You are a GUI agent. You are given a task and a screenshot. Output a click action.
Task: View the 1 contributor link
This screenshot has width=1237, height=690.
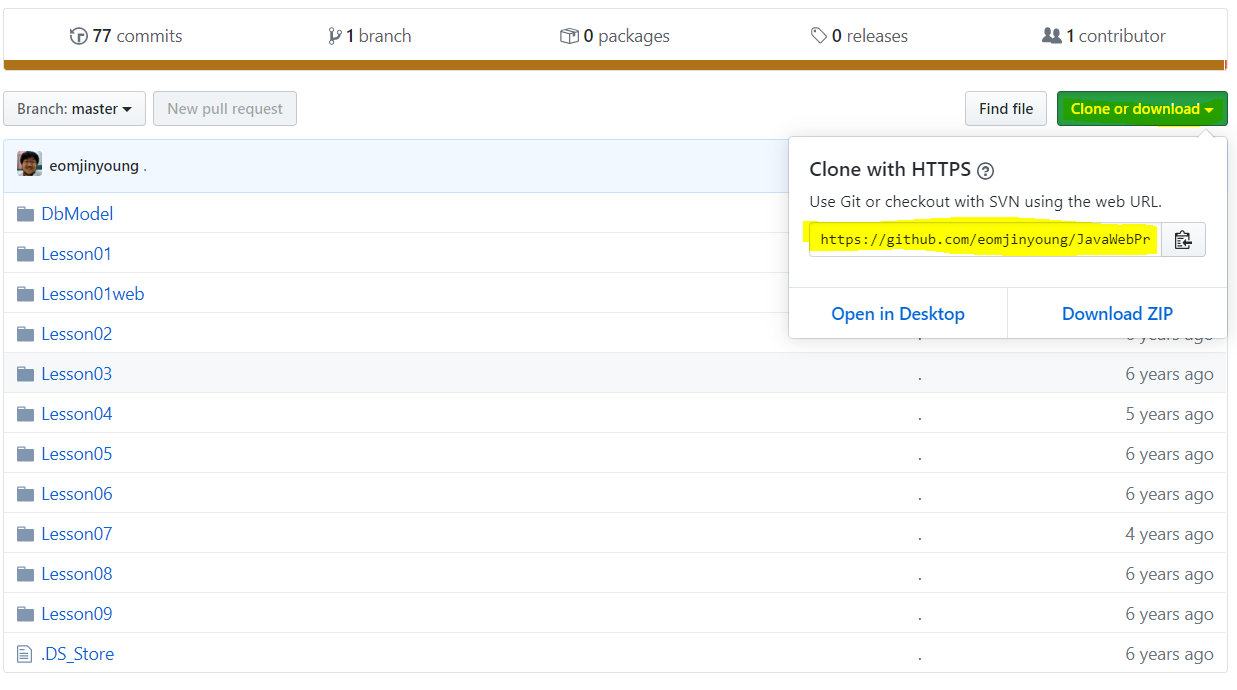[1104, 36]
